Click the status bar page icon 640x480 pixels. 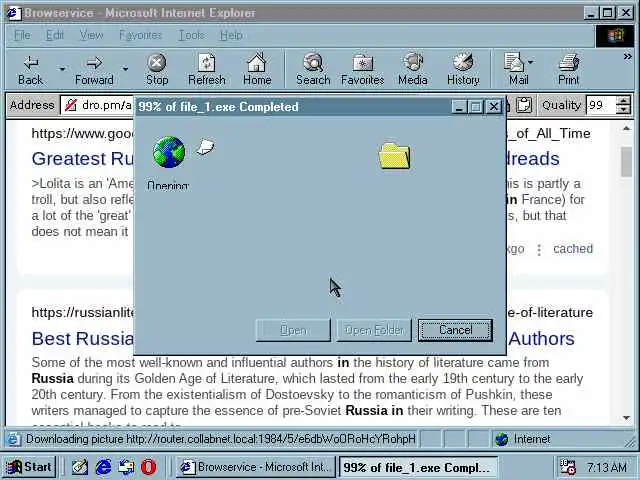[13, 440]
